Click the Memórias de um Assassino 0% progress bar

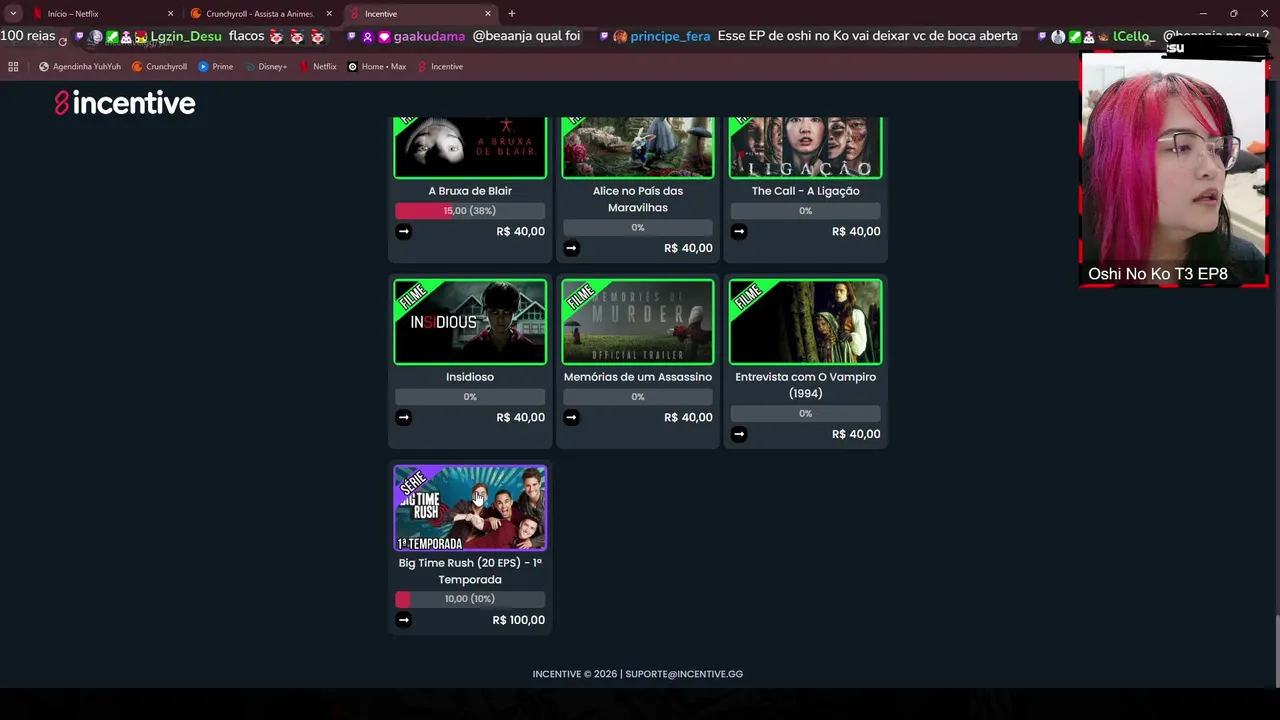pyautogui.click(x=638, y=397)
